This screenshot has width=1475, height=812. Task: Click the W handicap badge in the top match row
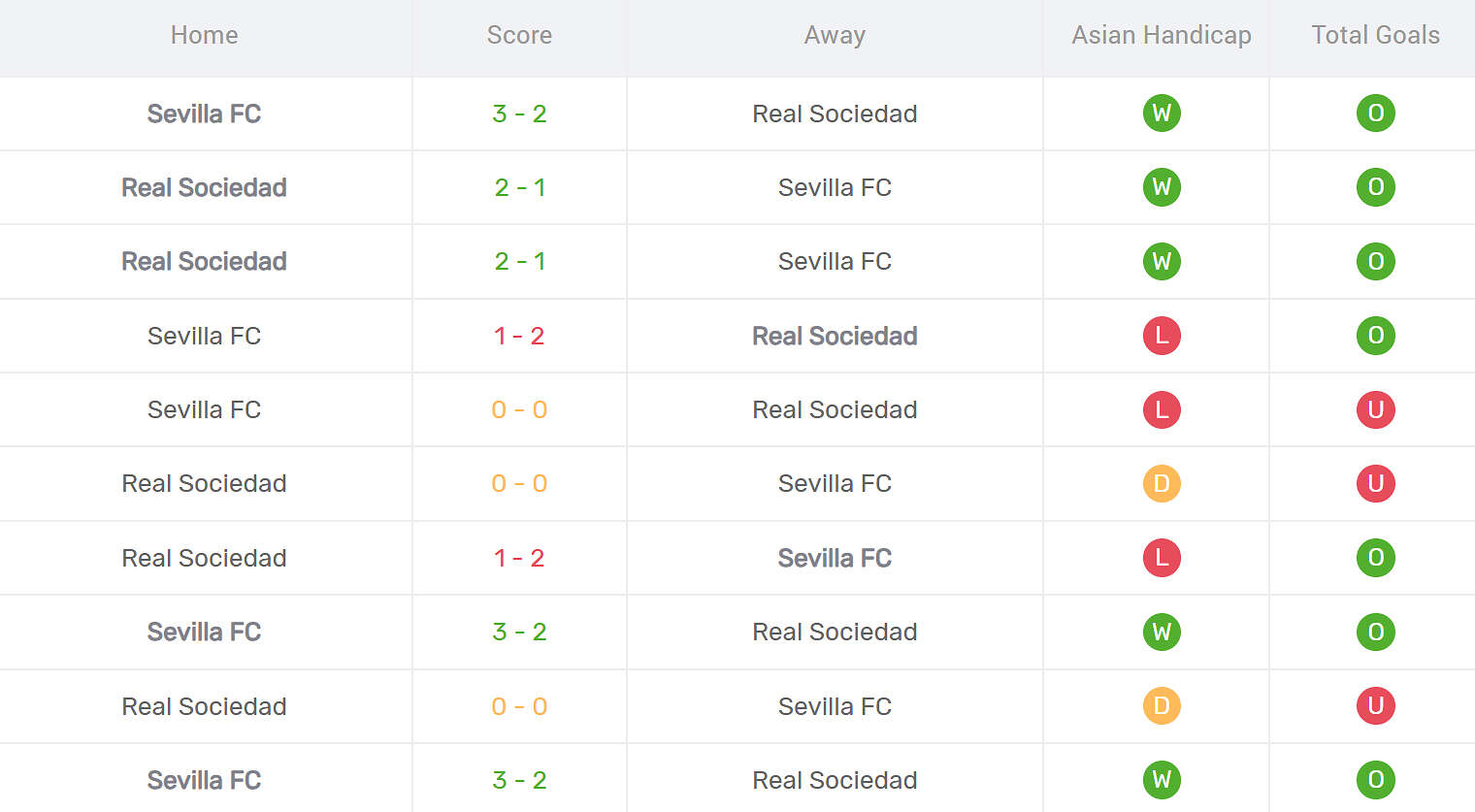[x=1162, y=114]
